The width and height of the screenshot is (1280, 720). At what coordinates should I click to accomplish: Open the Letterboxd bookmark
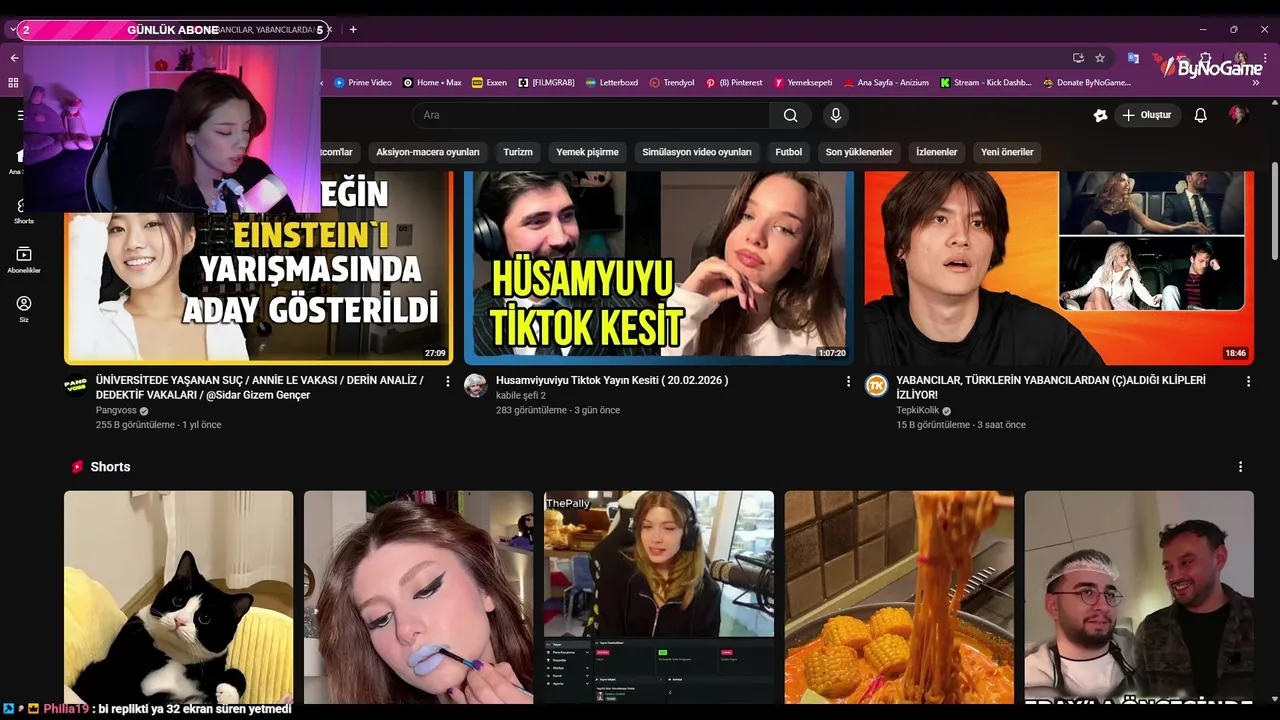(x=612, y=83)
